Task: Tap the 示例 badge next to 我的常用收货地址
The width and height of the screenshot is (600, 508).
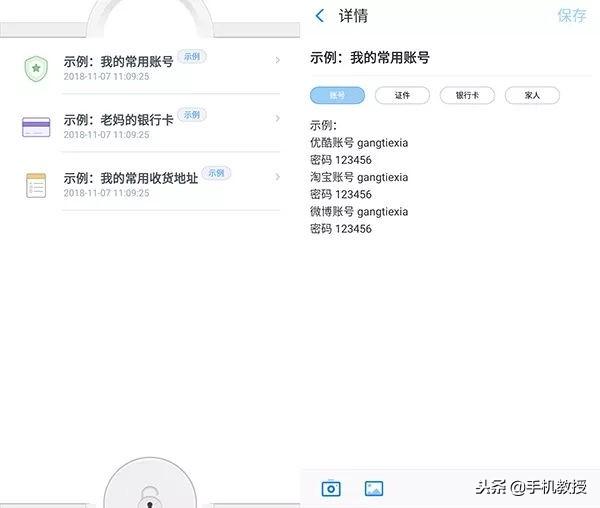Action: [x=216, y=173]
